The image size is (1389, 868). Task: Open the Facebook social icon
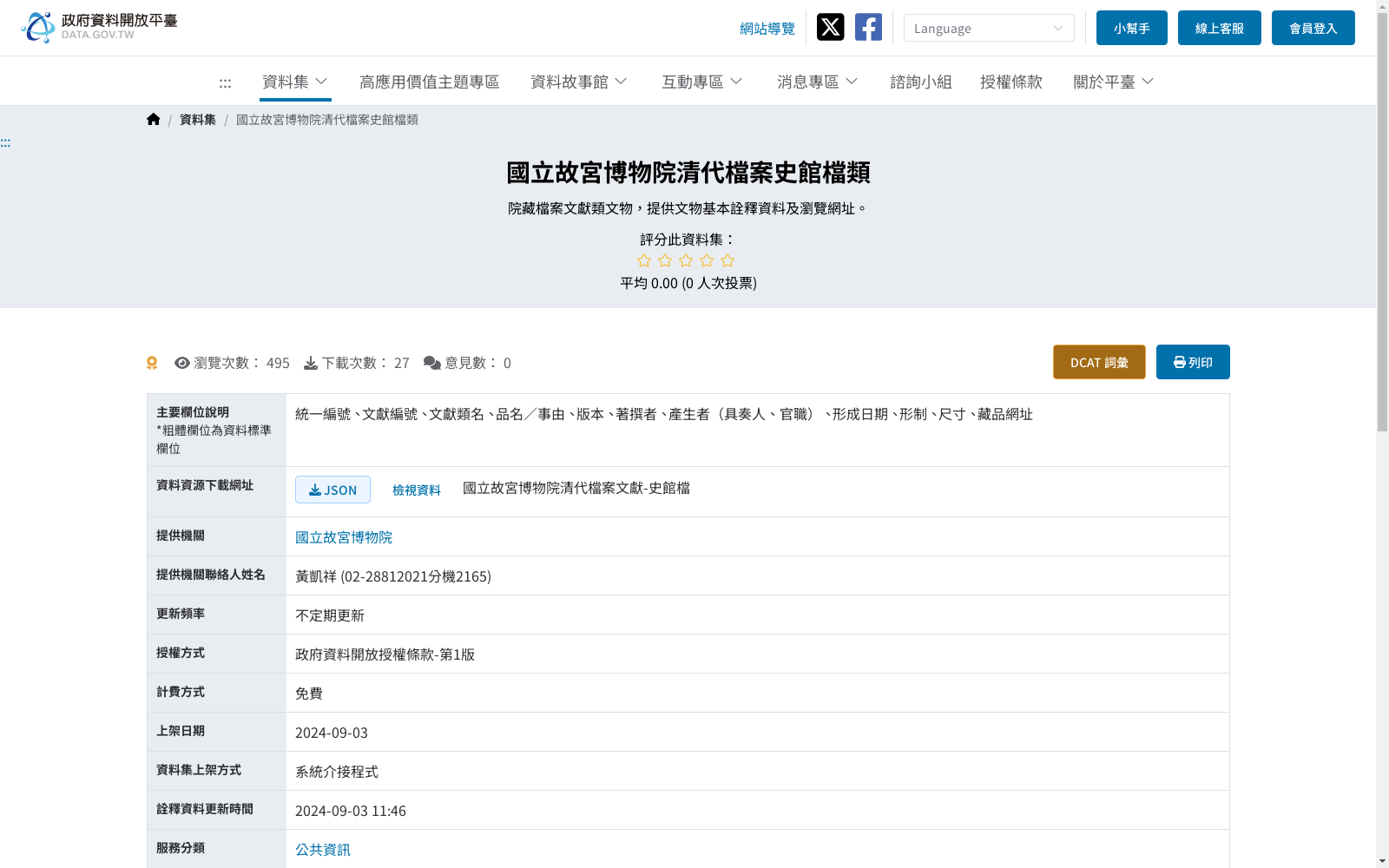click(x=868, y=27)
